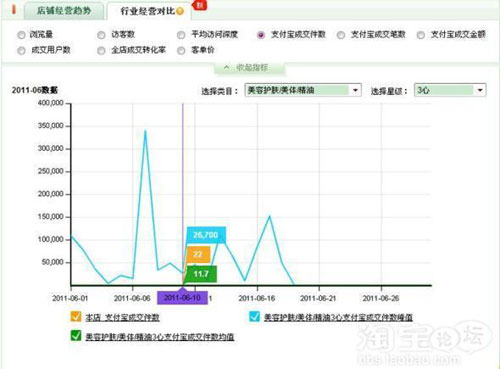Screen dimensions: 500x369
Task: Click the 美容护肤 peak-value legend link
Action: pyautogui.click(x=338, y=317)
